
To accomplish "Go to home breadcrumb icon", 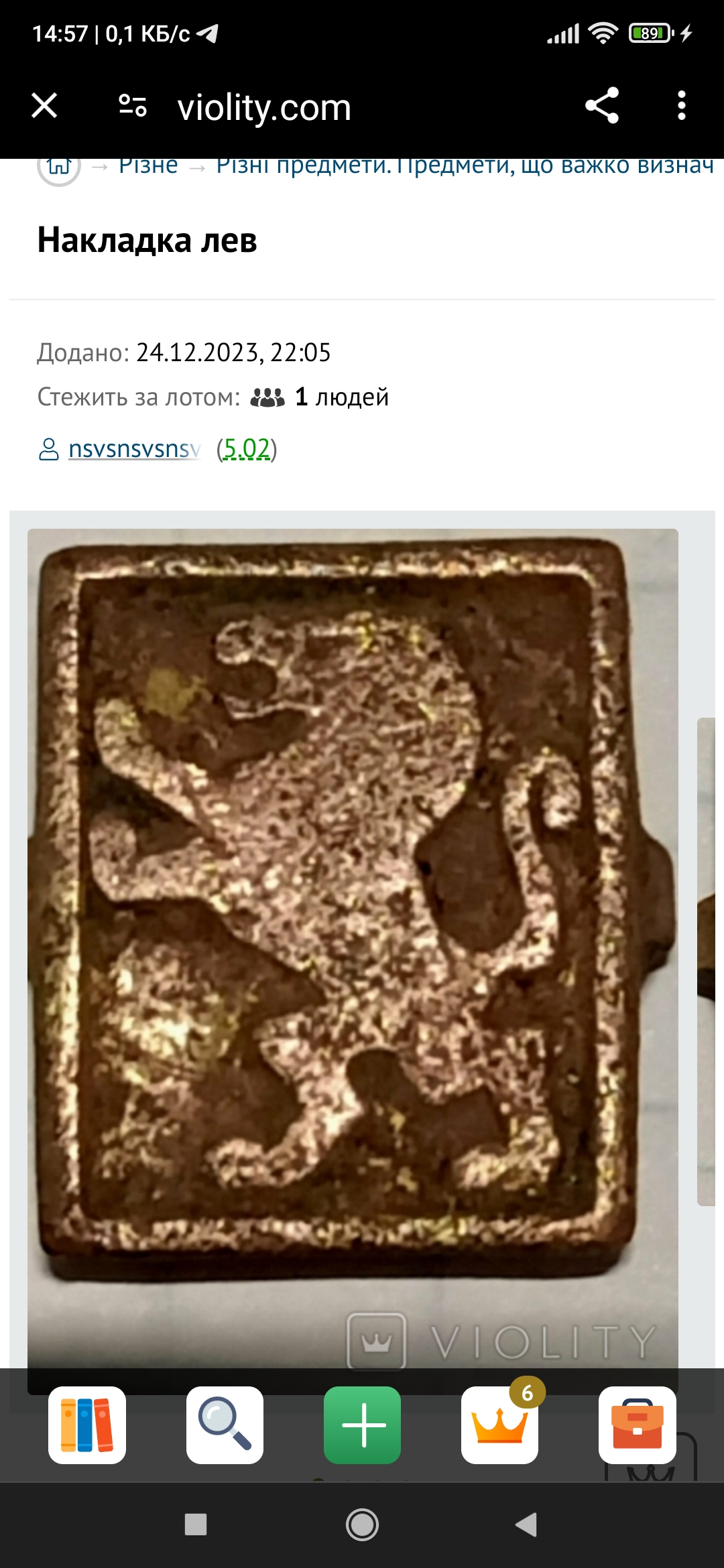I will coord(59,166).
